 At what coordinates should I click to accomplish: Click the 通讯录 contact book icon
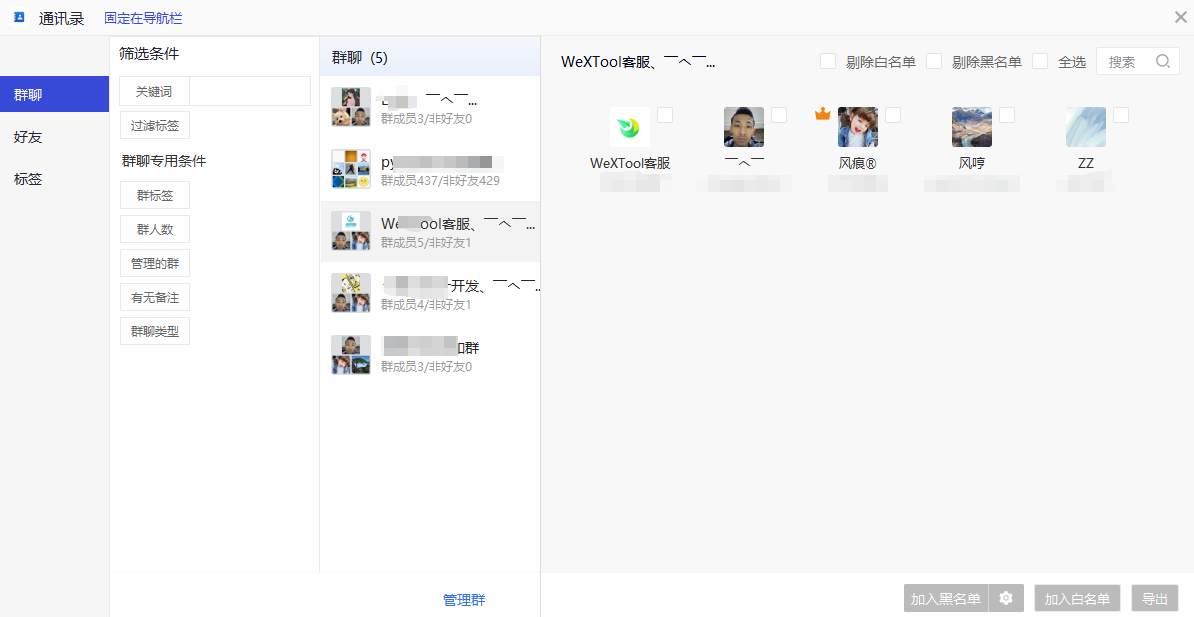pyautogui.click(x=19, y=18)
